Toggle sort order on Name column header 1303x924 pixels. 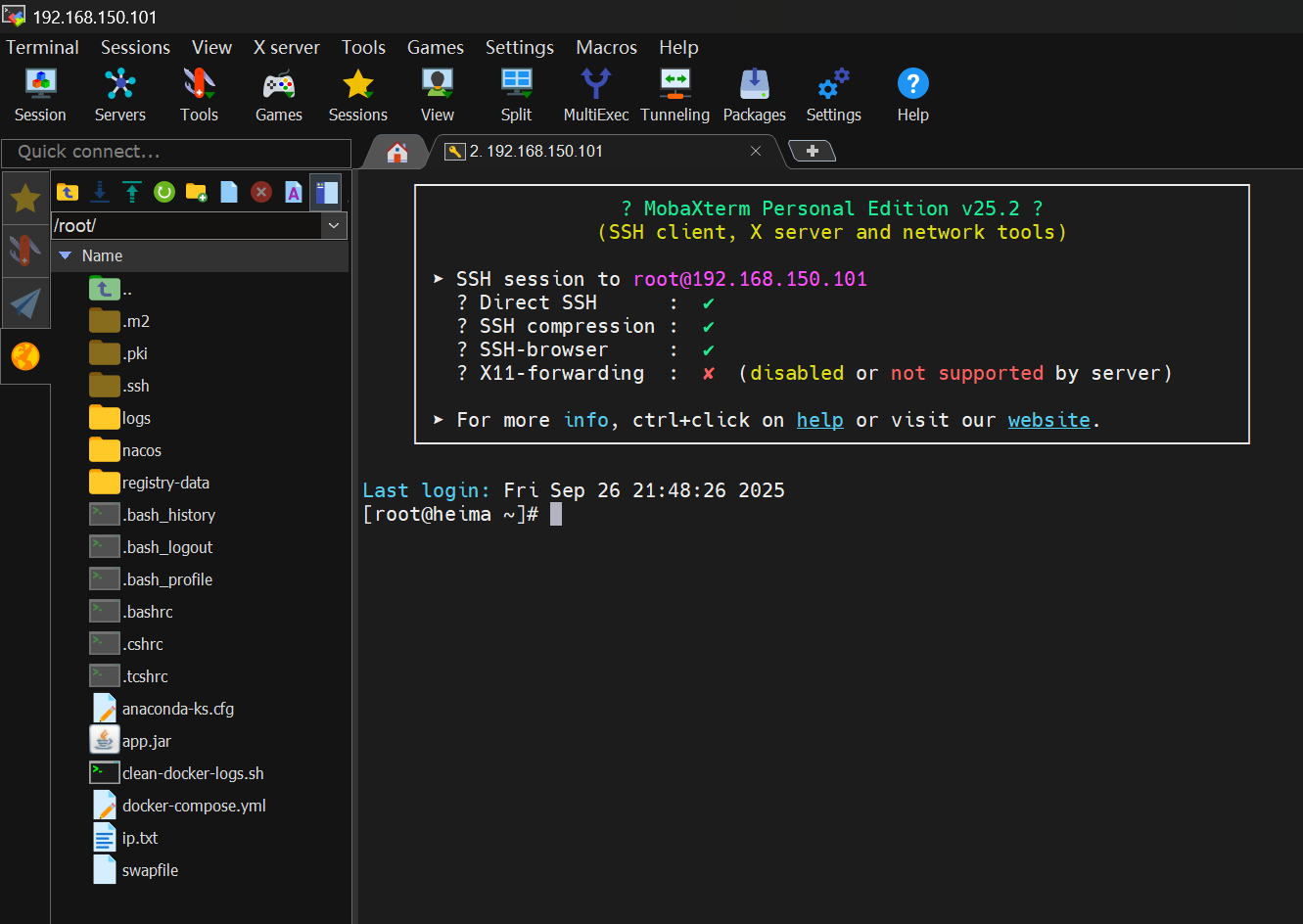click(x=201, y=255)
